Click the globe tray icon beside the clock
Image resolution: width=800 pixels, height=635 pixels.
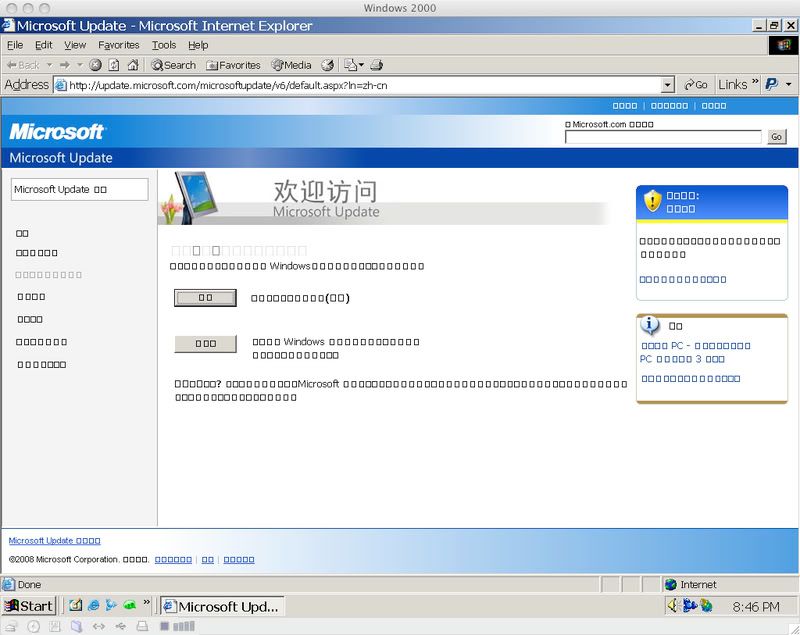707,605
